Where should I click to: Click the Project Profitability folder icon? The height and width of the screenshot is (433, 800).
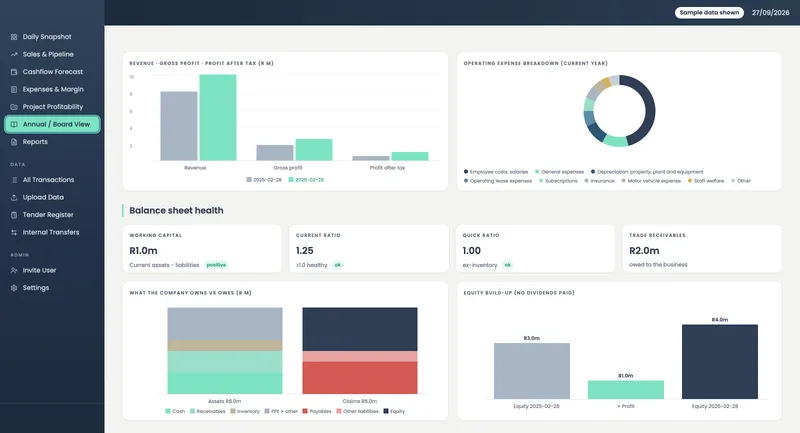coord(14,107)
